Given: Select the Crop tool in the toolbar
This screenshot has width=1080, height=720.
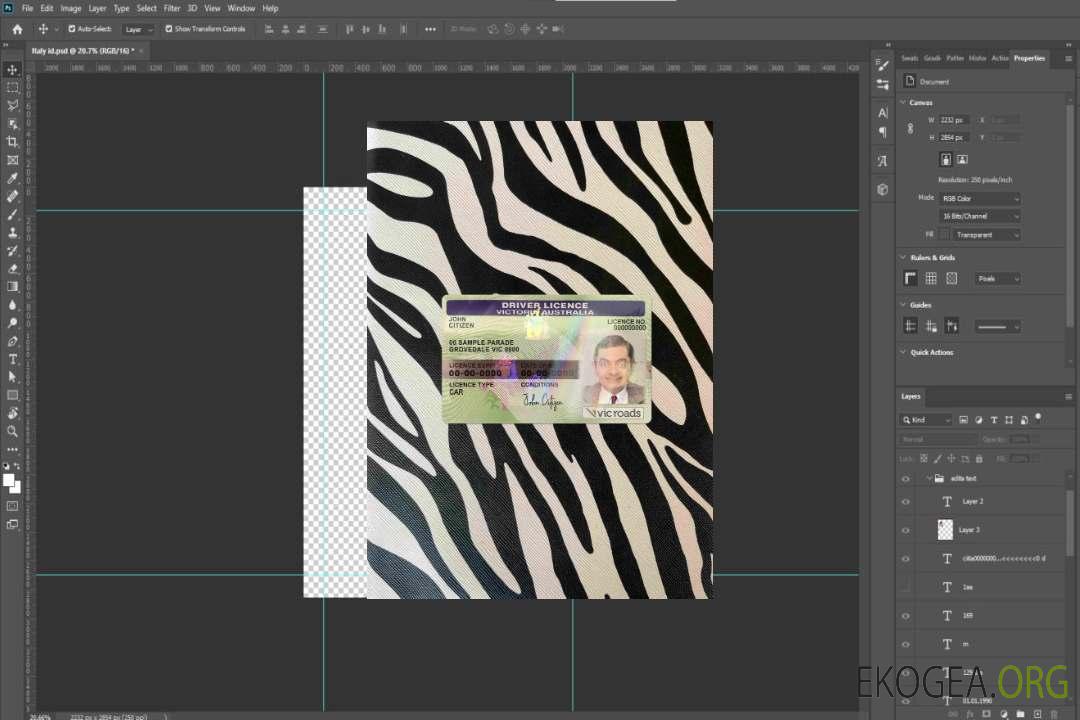Looking at the screenshot, I should coord(13,142).
